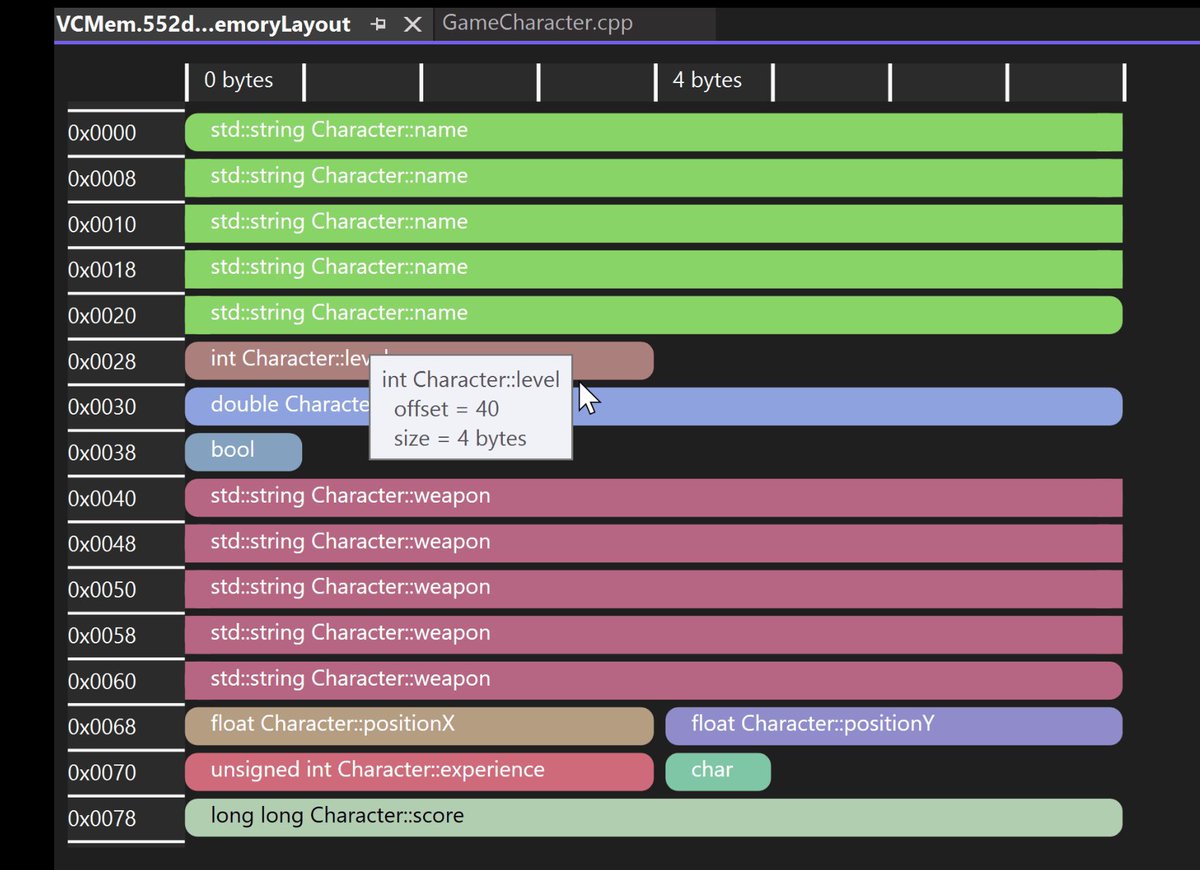Click the long long Character::score block

654,818
